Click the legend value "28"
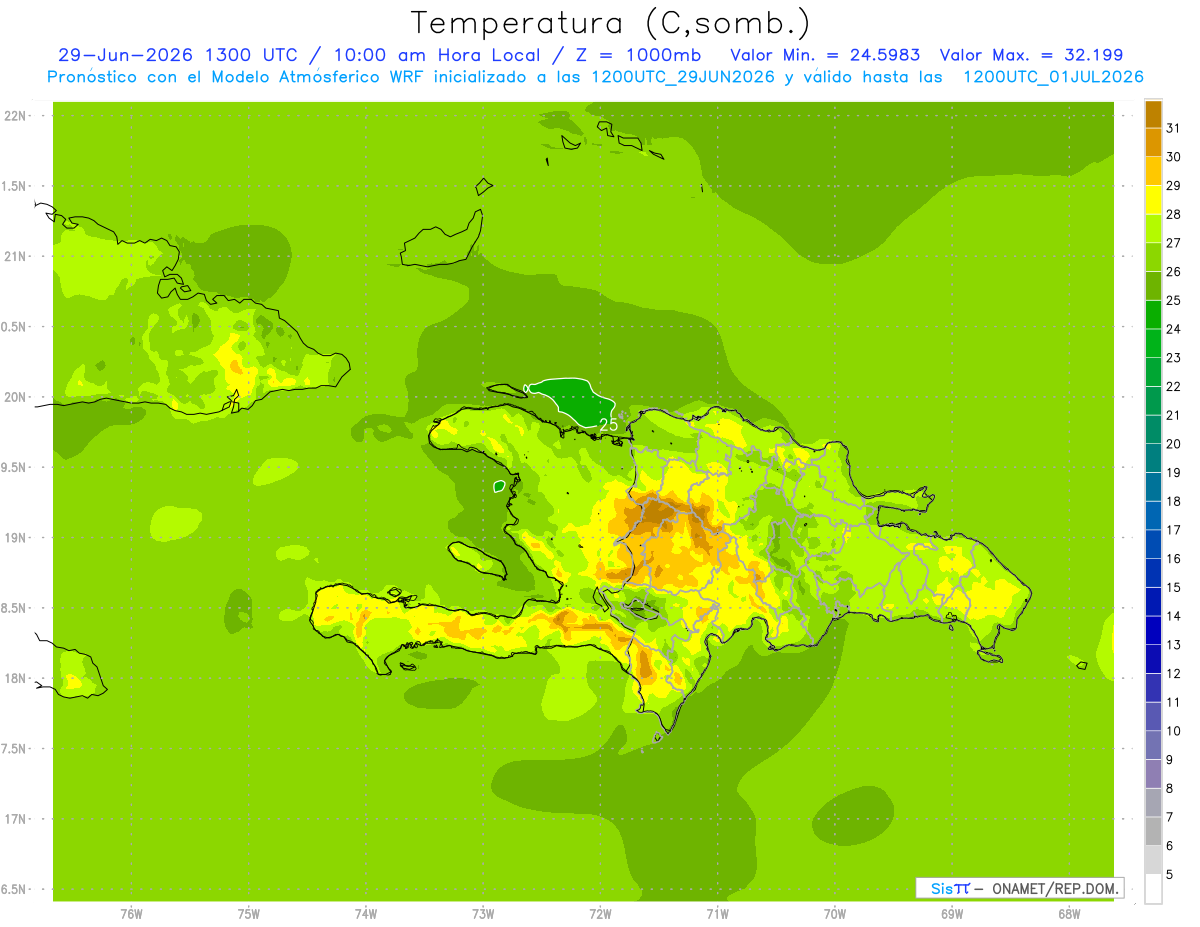 (x=1174, y=214)
